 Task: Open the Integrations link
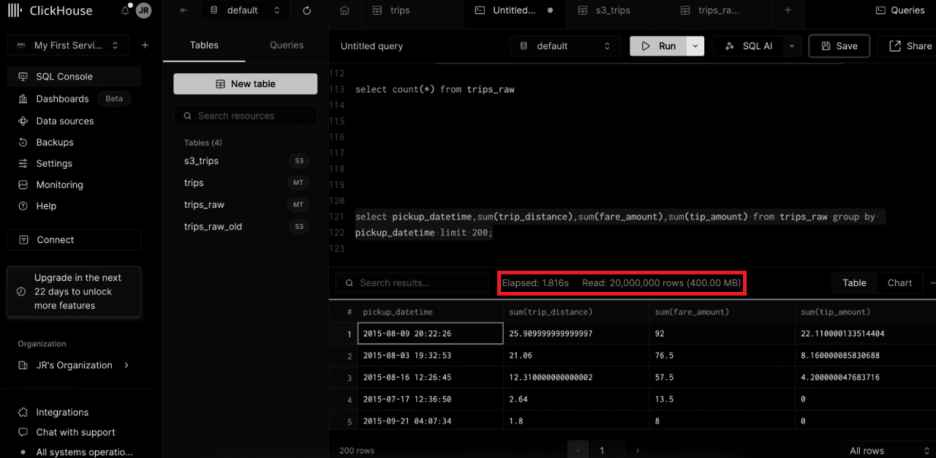click(x=61, y=412)
